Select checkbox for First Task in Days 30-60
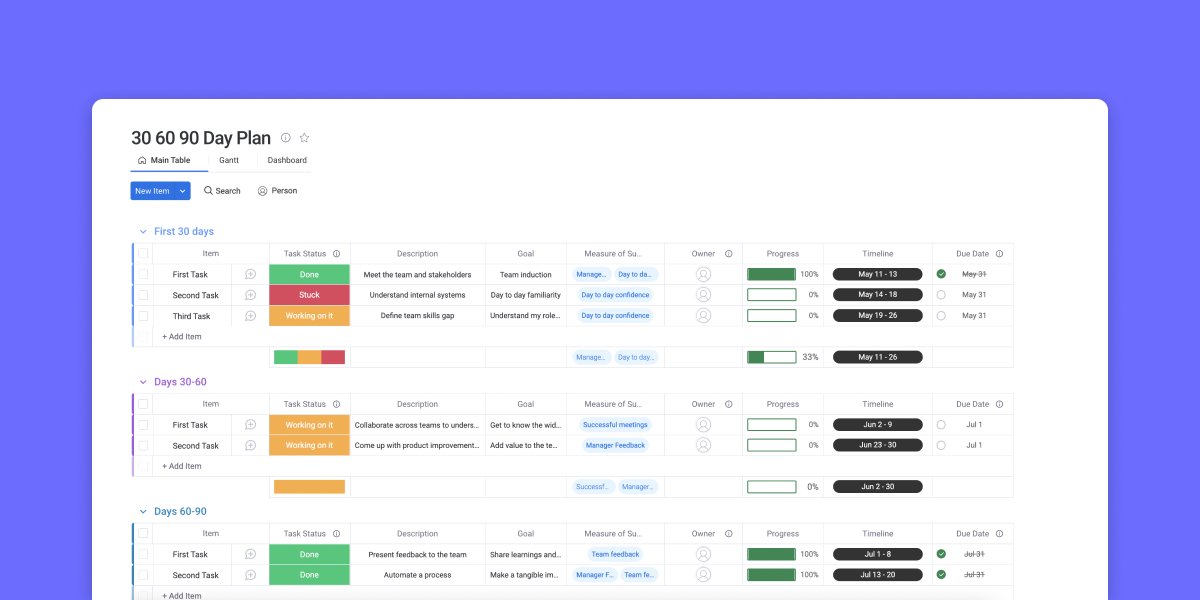This screenshot has height=600, width=1200. point(143,425)
